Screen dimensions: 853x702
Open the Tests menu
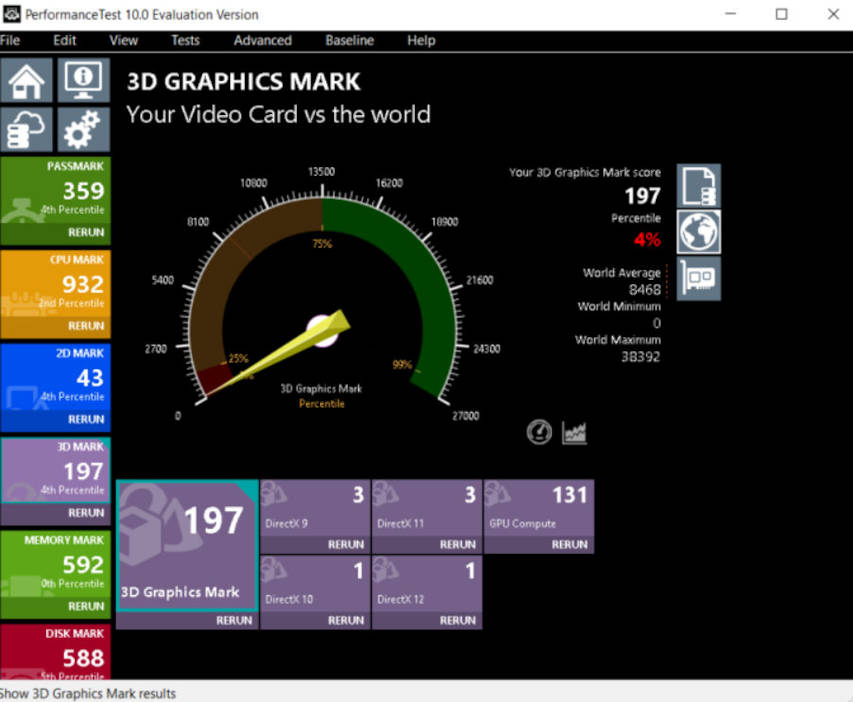(x=186, y=40)
